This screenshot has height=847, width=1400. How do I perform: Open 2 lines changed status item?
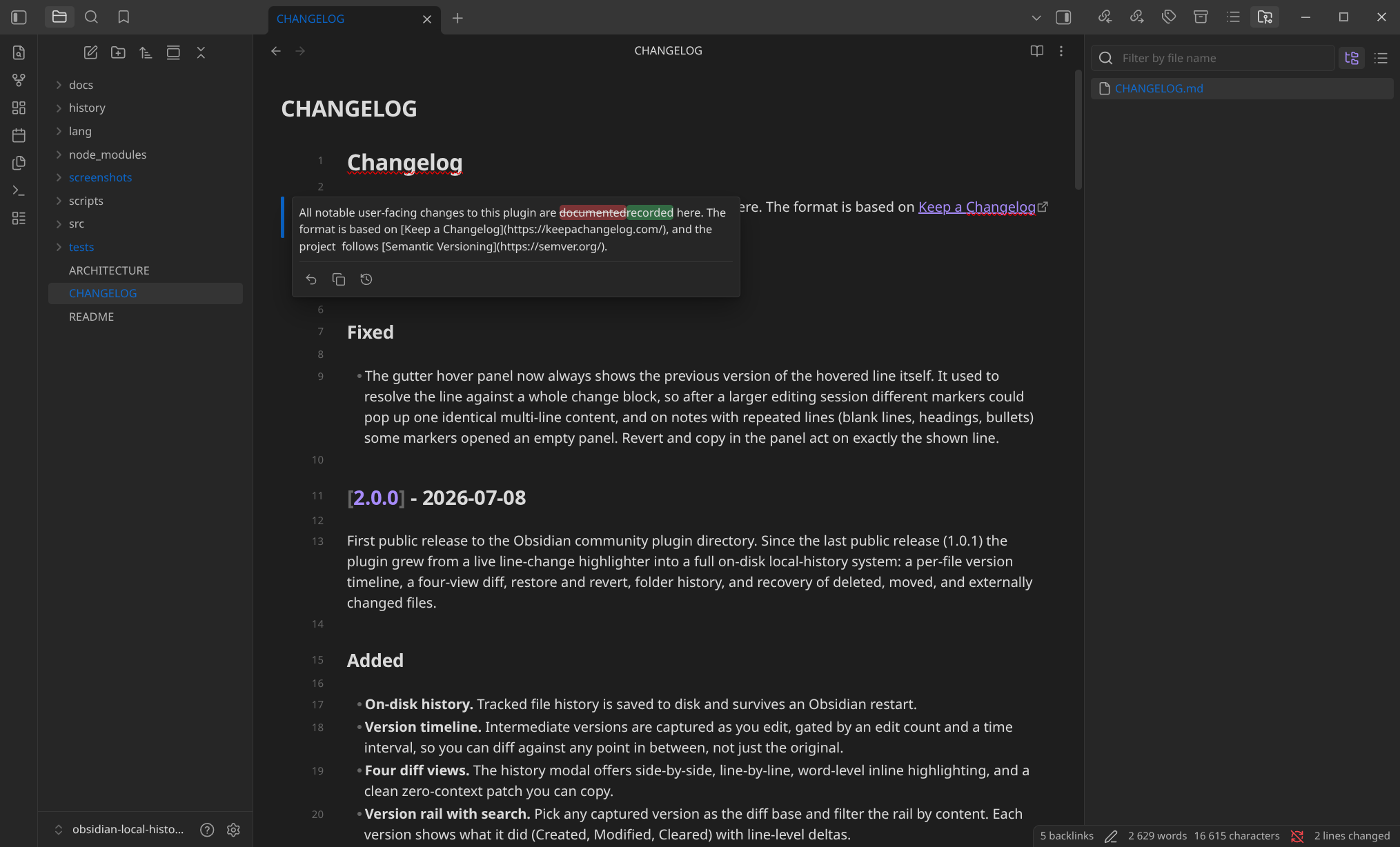click(x=1352, y=836)
